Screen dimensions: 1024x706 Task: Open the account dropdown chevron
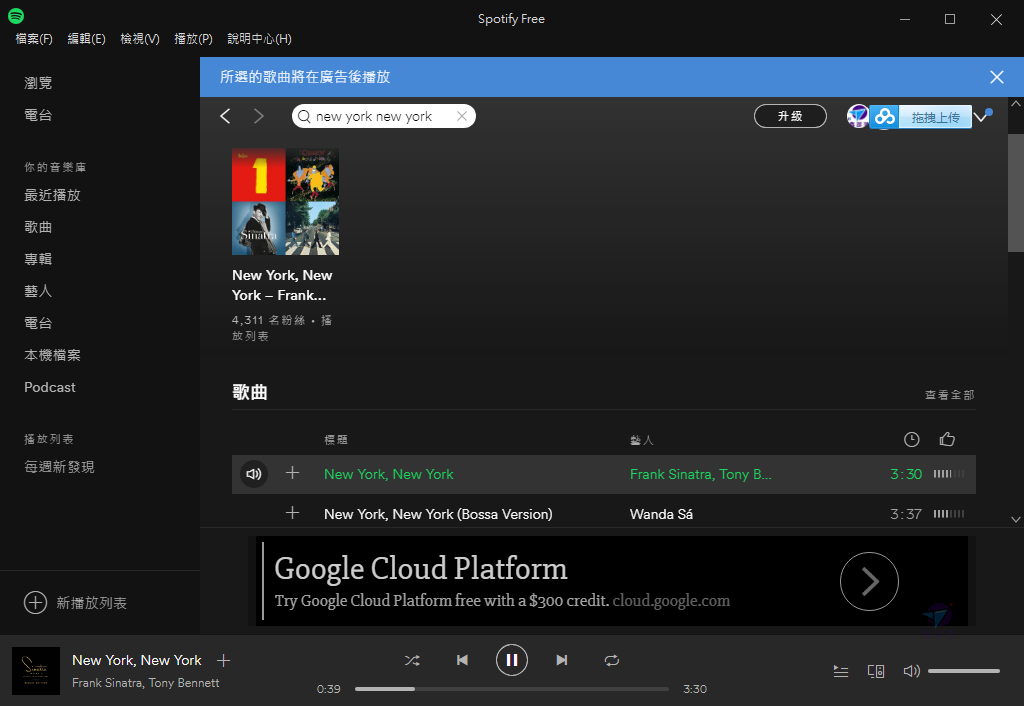pyautogui.click(x=980, y=117)
